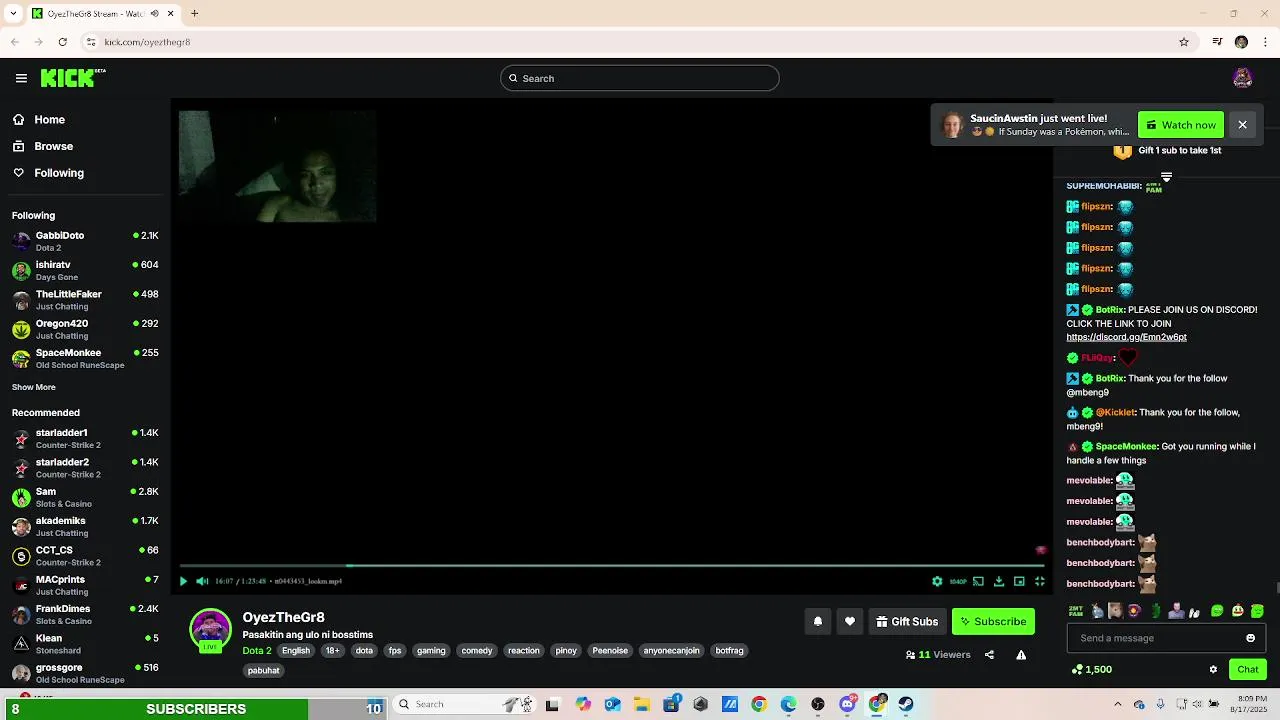This screenshot has width=1280, height=720.
Task: Show hidden system tray icons
Action: pyautogui.click(x=1118, y=704)
